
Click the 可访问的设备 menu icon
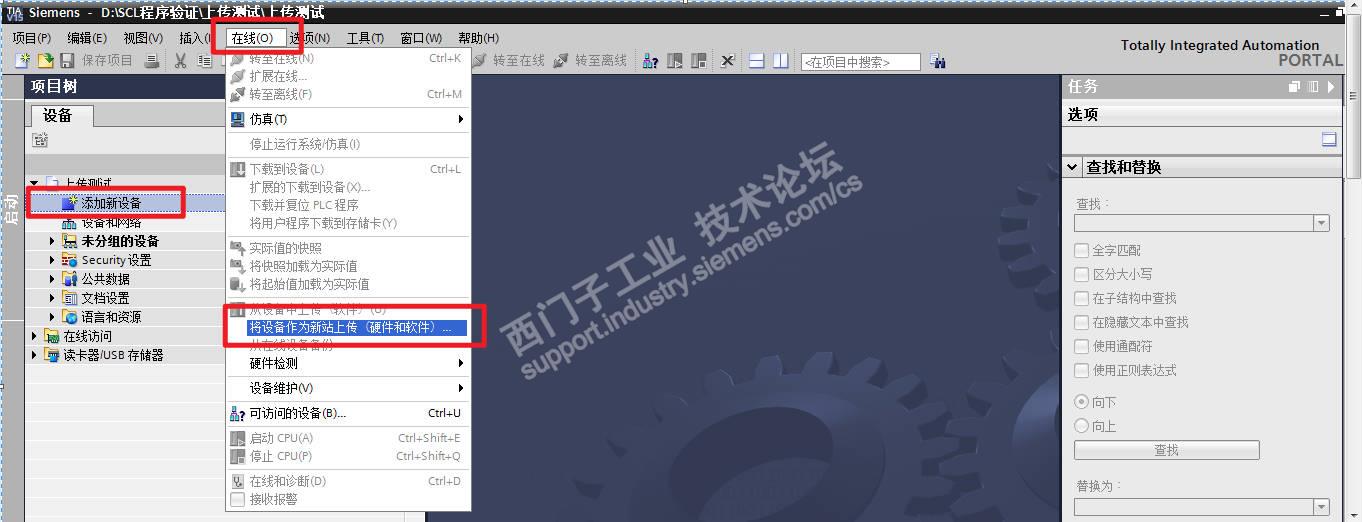click(x=237, y=413)
